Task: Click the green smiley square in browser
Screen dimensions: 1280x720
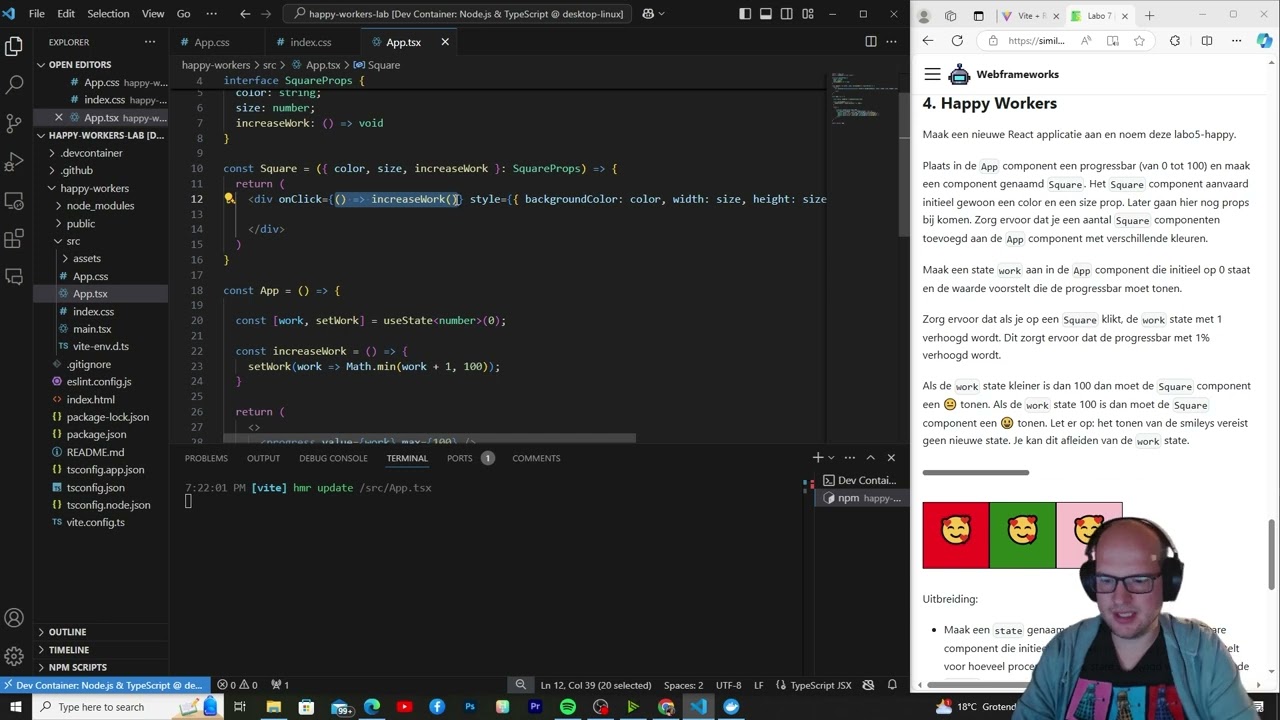Action: (1022, 535)
